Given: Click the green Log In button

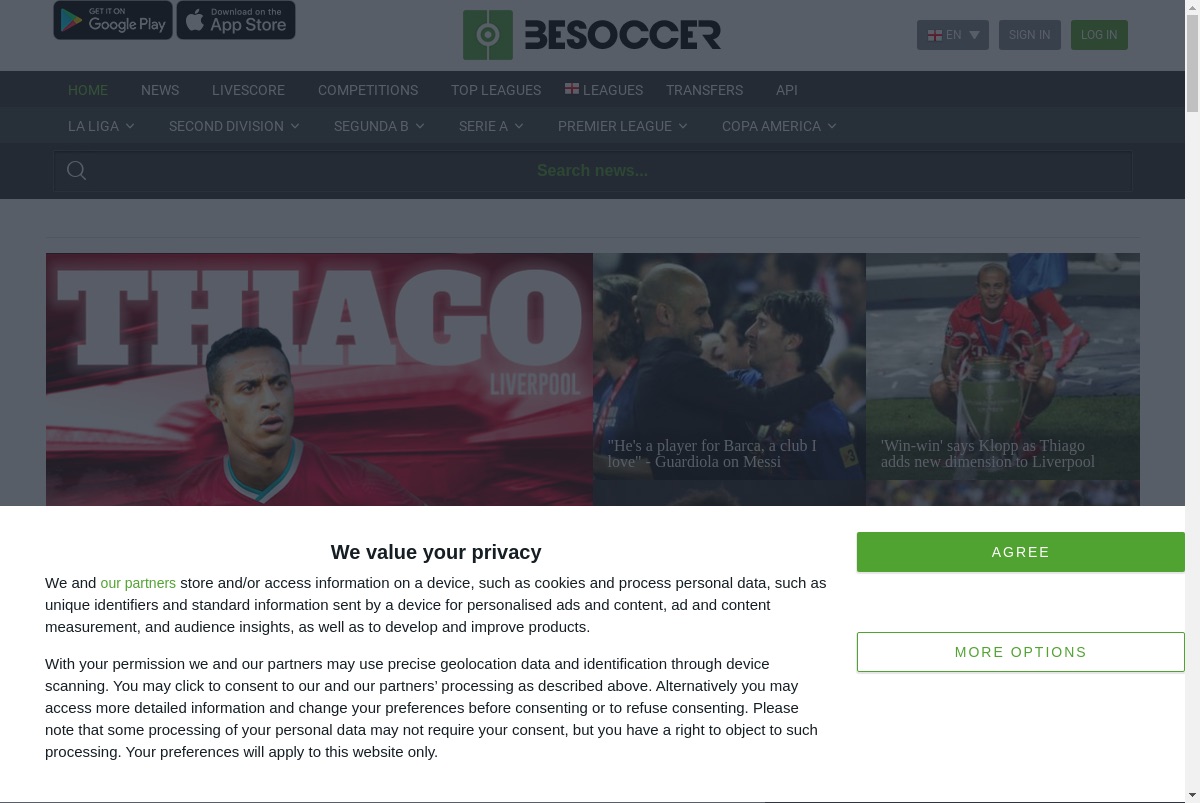Looking at the screenshot, I should [x=1099, y=35].
